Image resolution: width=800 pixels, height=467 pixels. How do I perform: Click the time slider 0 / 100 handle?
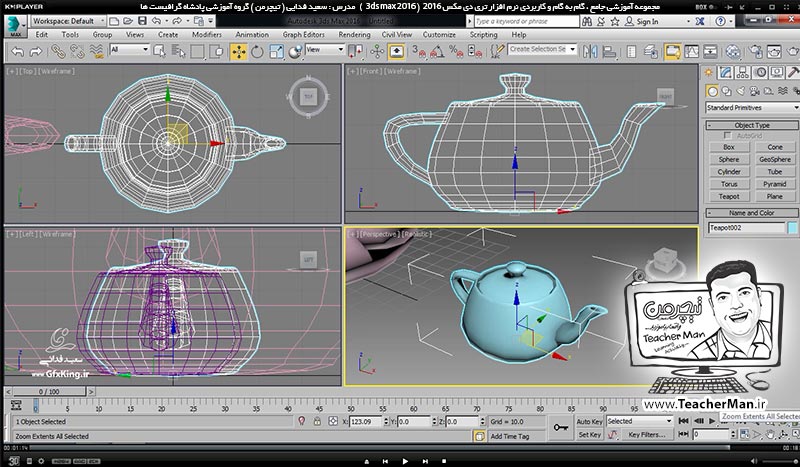coord(49,391)
